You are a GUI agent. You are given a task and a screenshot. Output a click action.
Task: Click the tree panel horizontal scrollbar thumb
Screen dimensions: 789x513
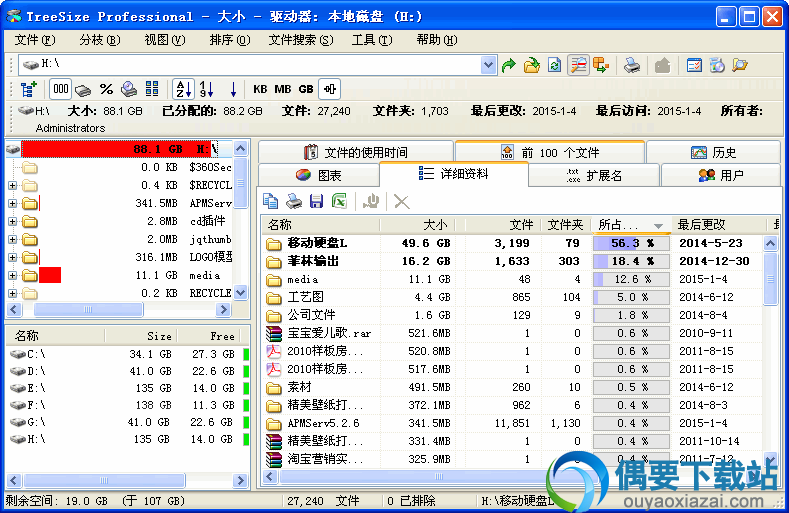(x=88, y=309)
